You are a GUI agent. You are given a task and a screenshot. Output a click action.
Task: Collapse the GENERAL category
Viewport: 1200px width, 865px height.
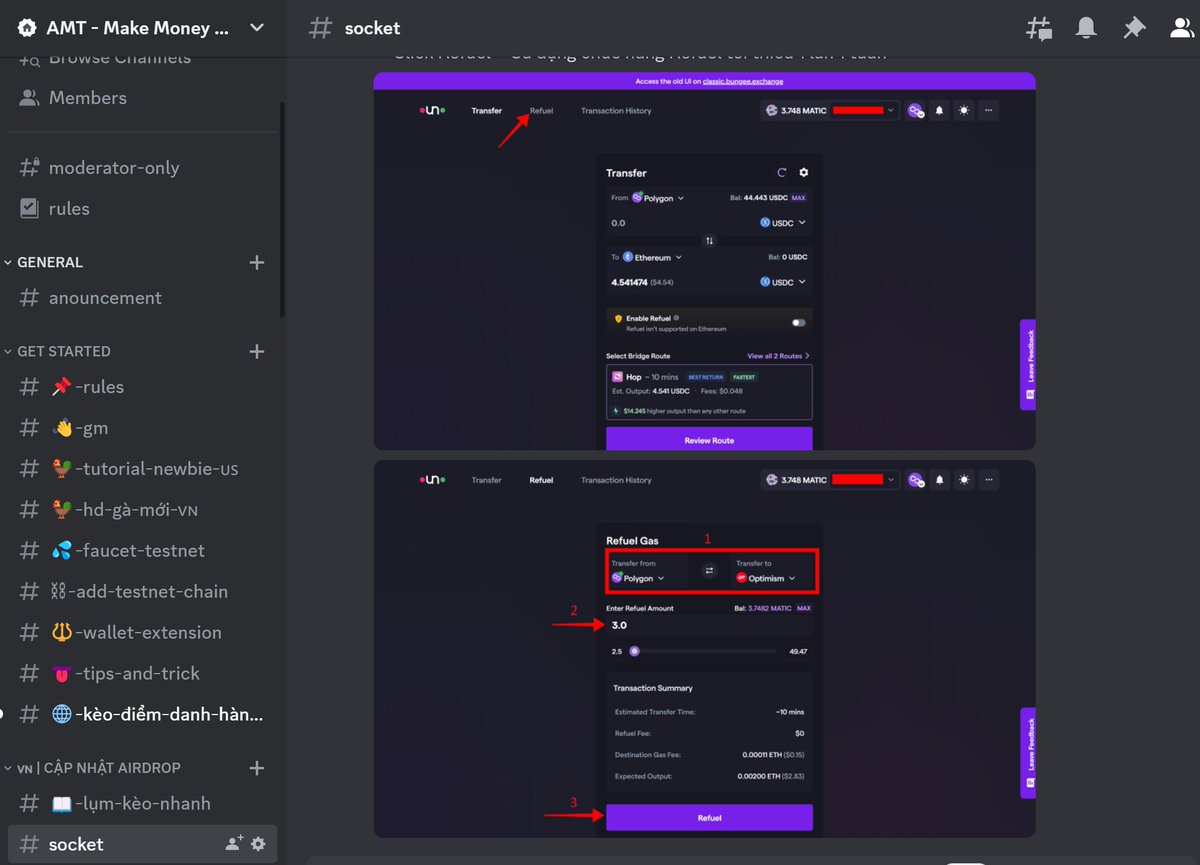(x=44, y=262)
